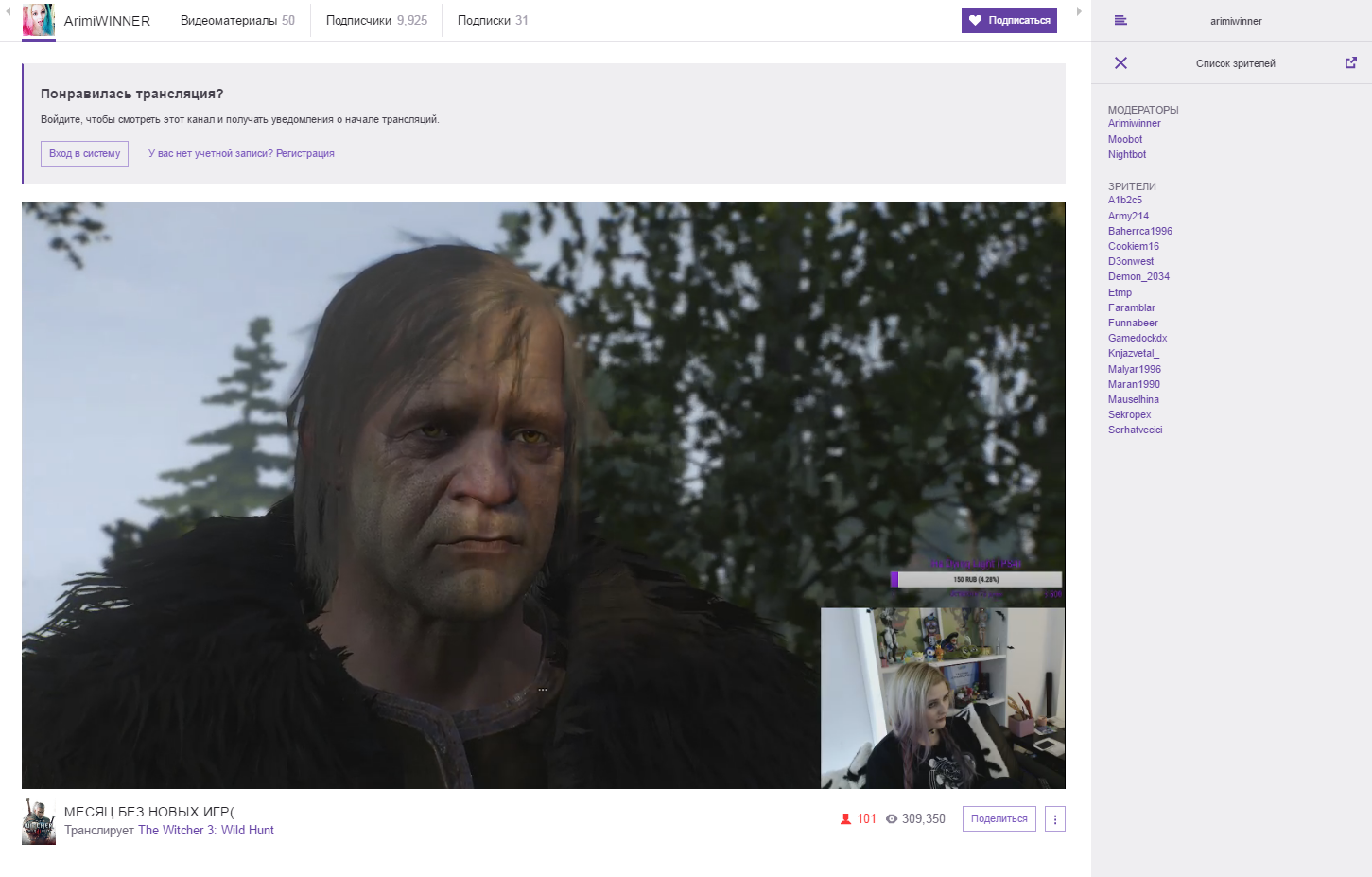Select viewer Cookiem16
1372x877 pixels.
click(x=1134, y=246)
